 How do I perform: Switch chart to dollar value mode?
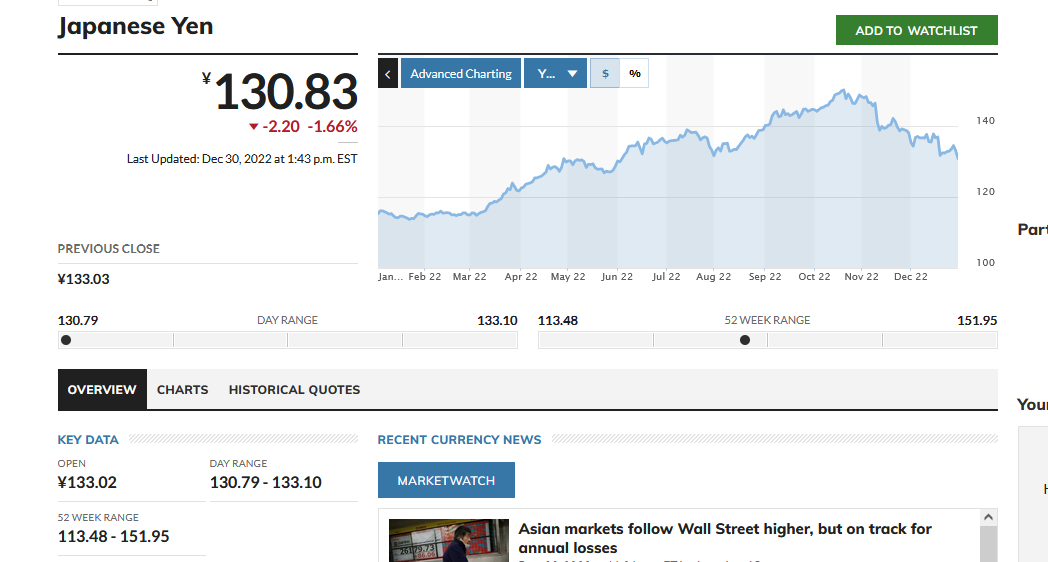tap(605, 74)
